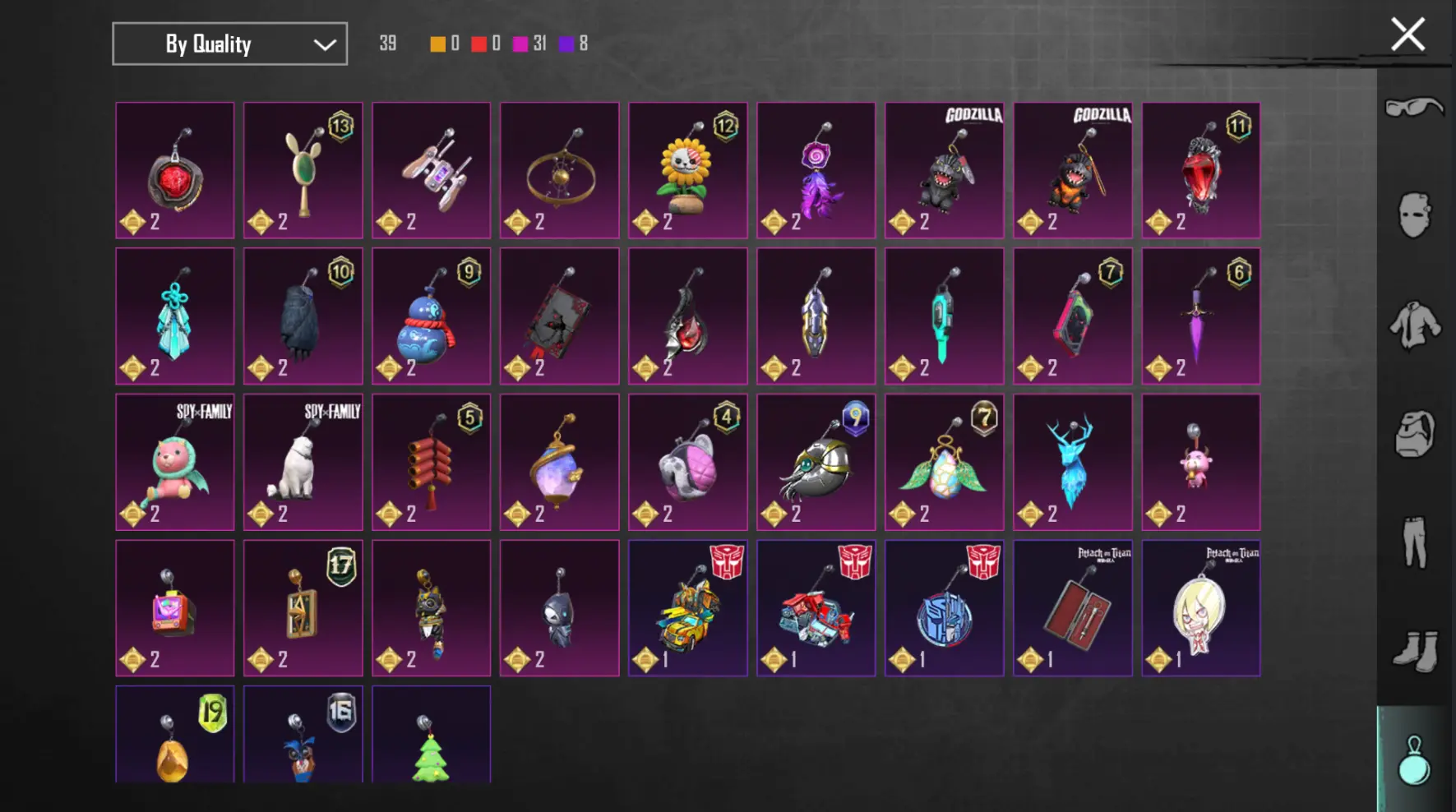The height and width of the screenshot is (812, 1456).
Task: Open the pants category icon
Action: pyautogui.click(x=1414, y=542)
